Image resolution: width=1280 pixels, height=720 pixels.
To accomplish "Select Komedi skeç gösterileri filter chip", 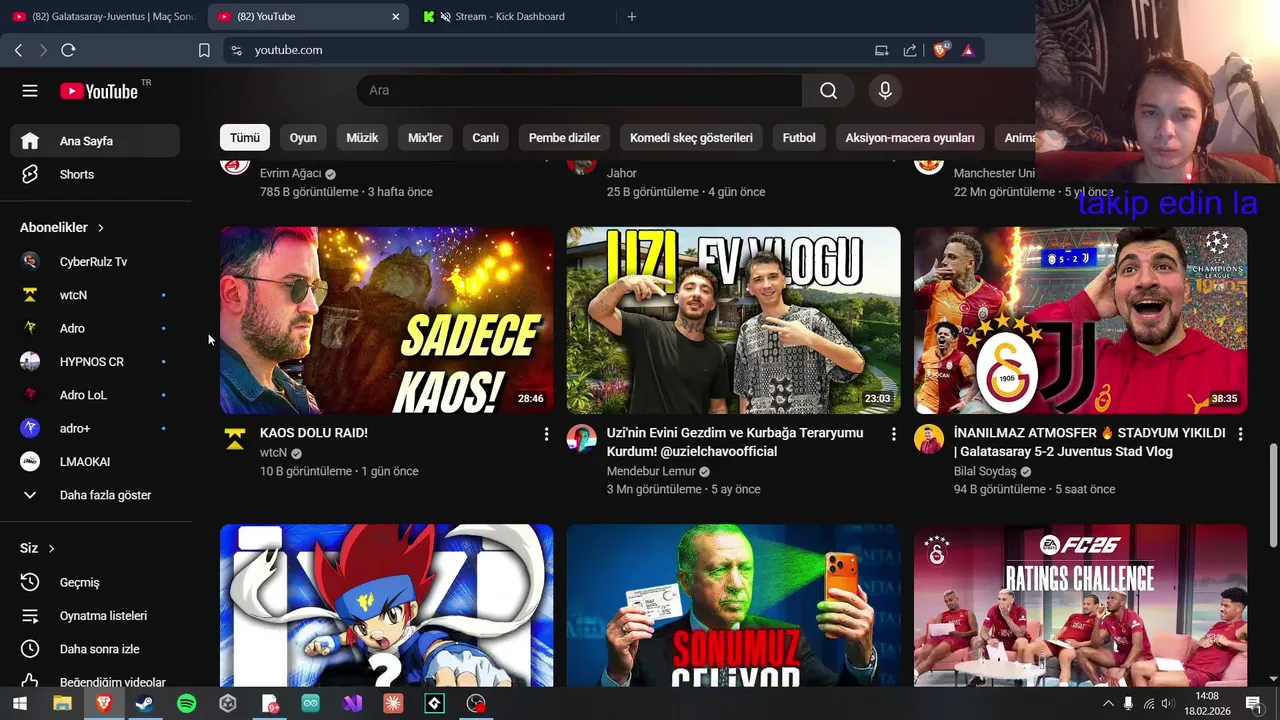I will point(691,138).
